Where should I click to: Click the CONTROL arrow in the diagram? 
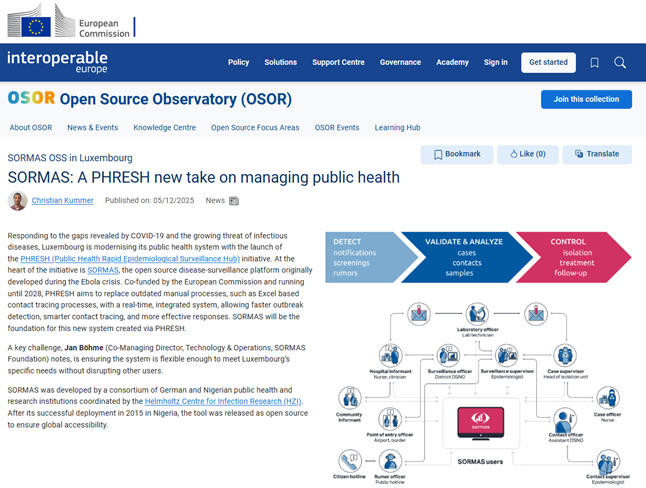point(573,257)
